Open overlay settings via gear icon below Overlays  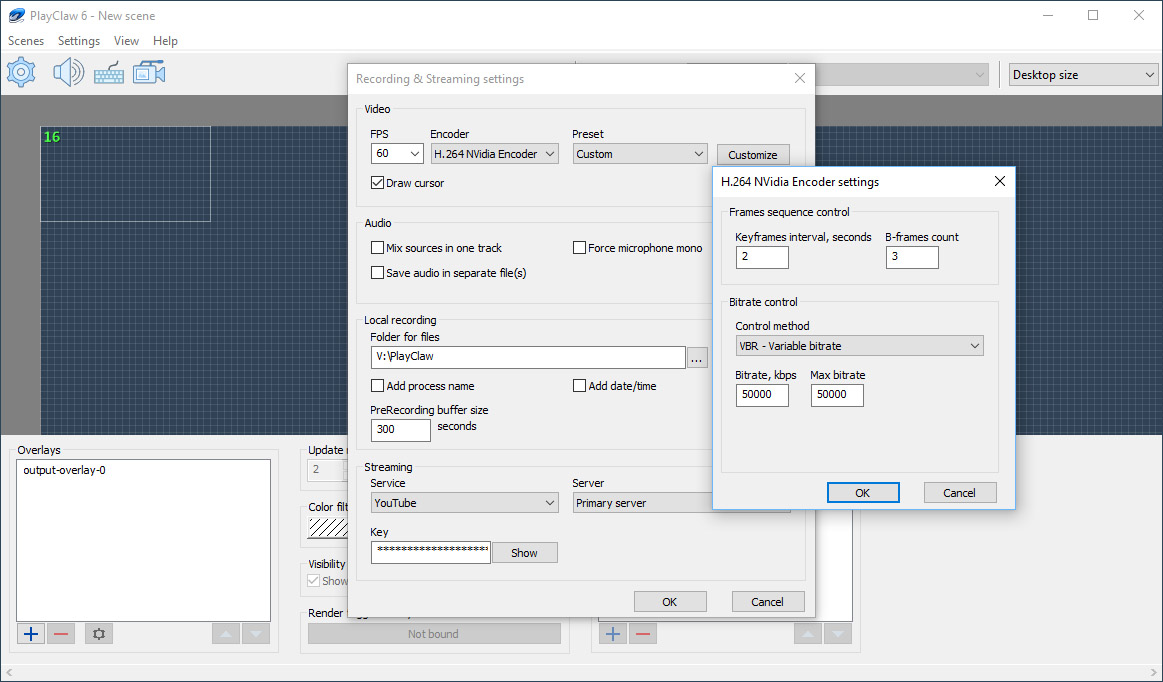[98, 633]
